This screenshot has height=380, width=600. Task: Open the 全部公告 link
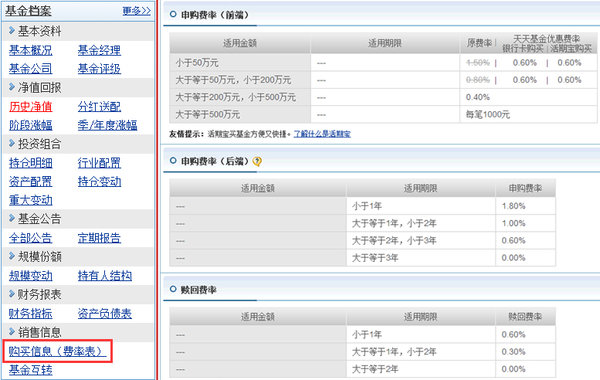(x=31, y=238)
